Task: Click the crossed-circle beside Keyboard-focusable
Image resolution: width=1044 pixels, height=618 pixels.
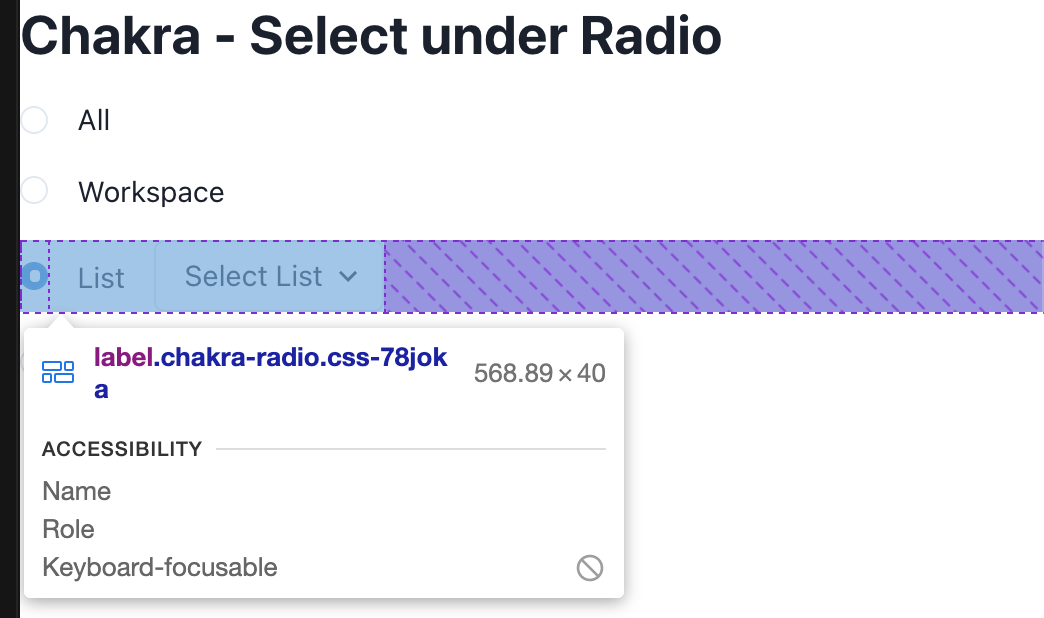Action: coord(589,567)
